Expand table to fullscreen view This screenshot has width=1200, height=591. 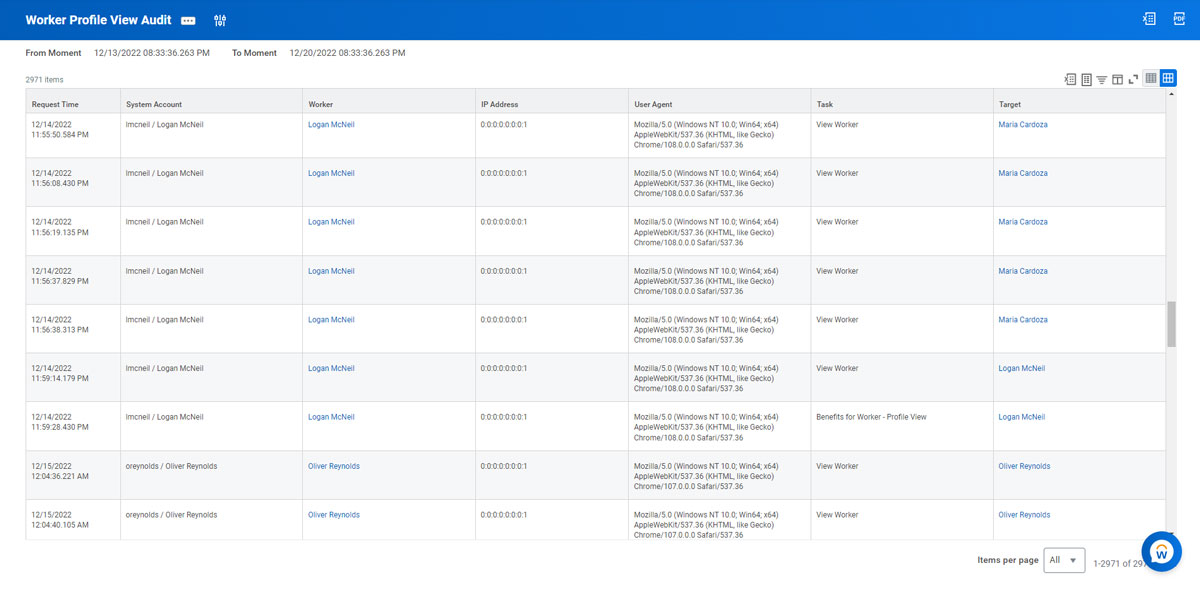tap(1133, 79)
